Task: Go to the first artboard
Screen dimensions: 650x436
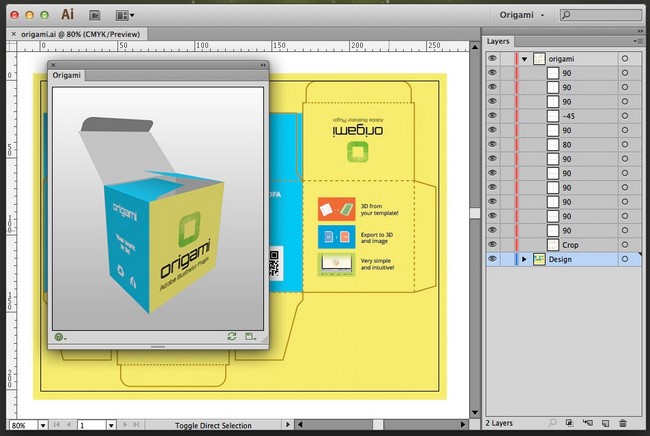Action: [x=57, y=425]
